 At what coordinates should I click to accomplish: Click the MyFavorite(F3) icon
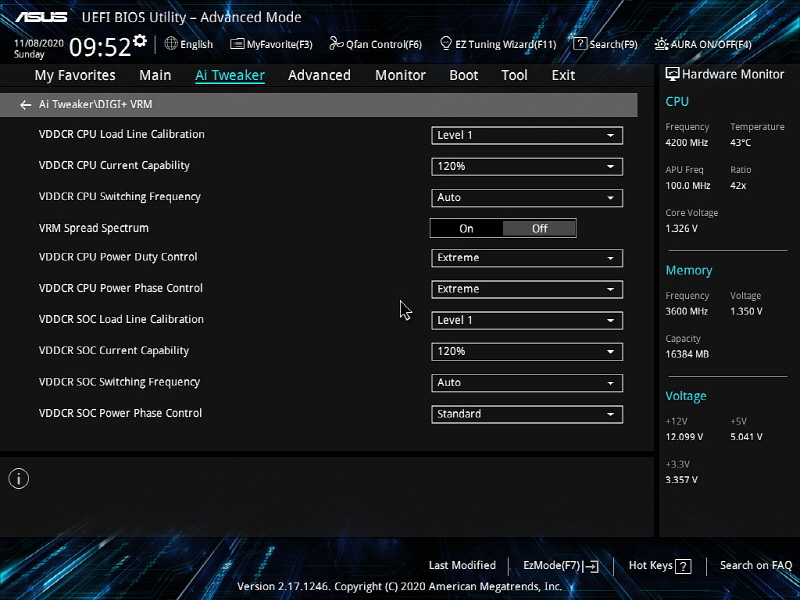(237, 44)
